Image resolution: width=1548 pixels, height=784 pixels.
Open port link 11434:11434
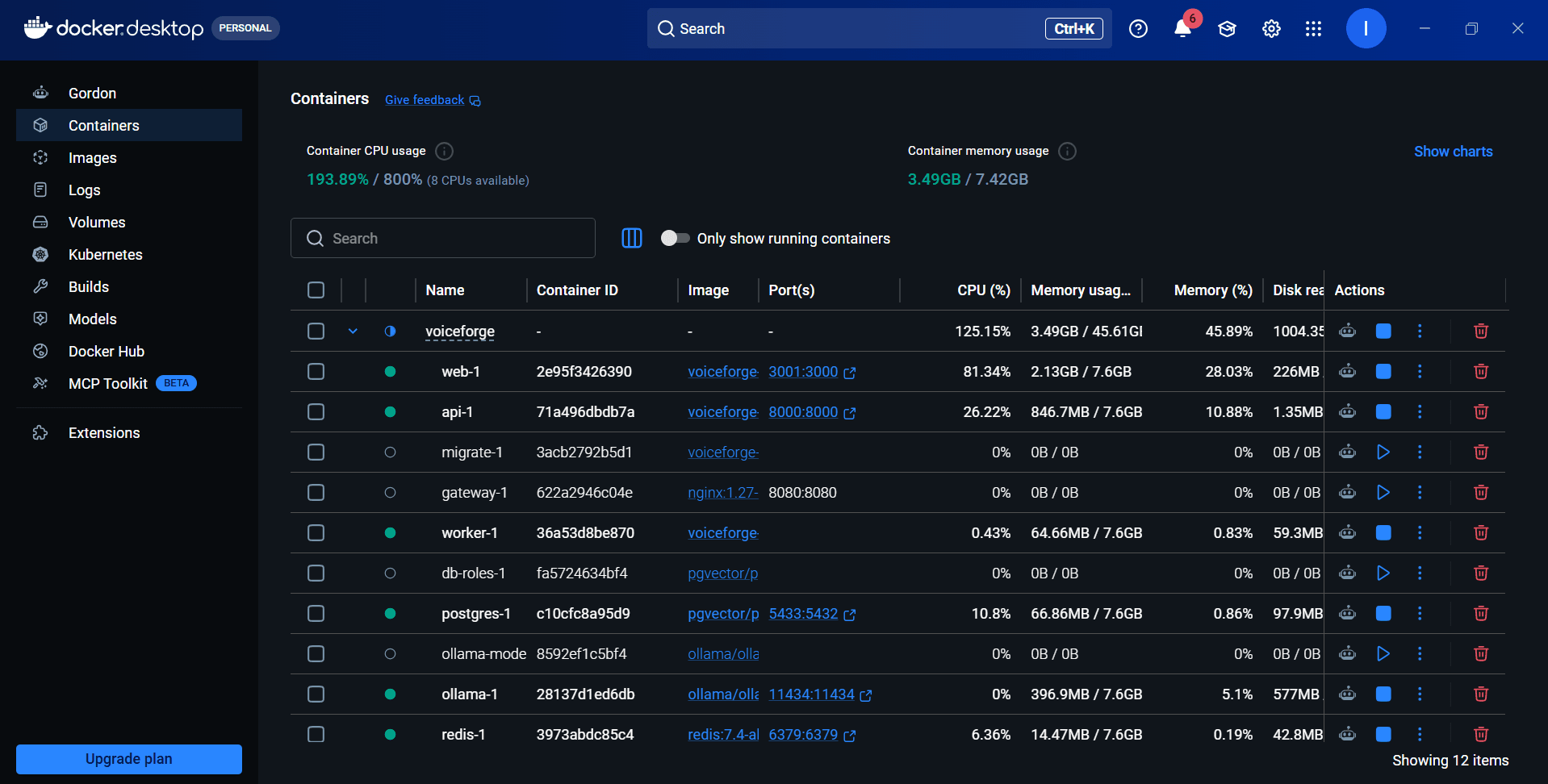(x=811, y=694)
